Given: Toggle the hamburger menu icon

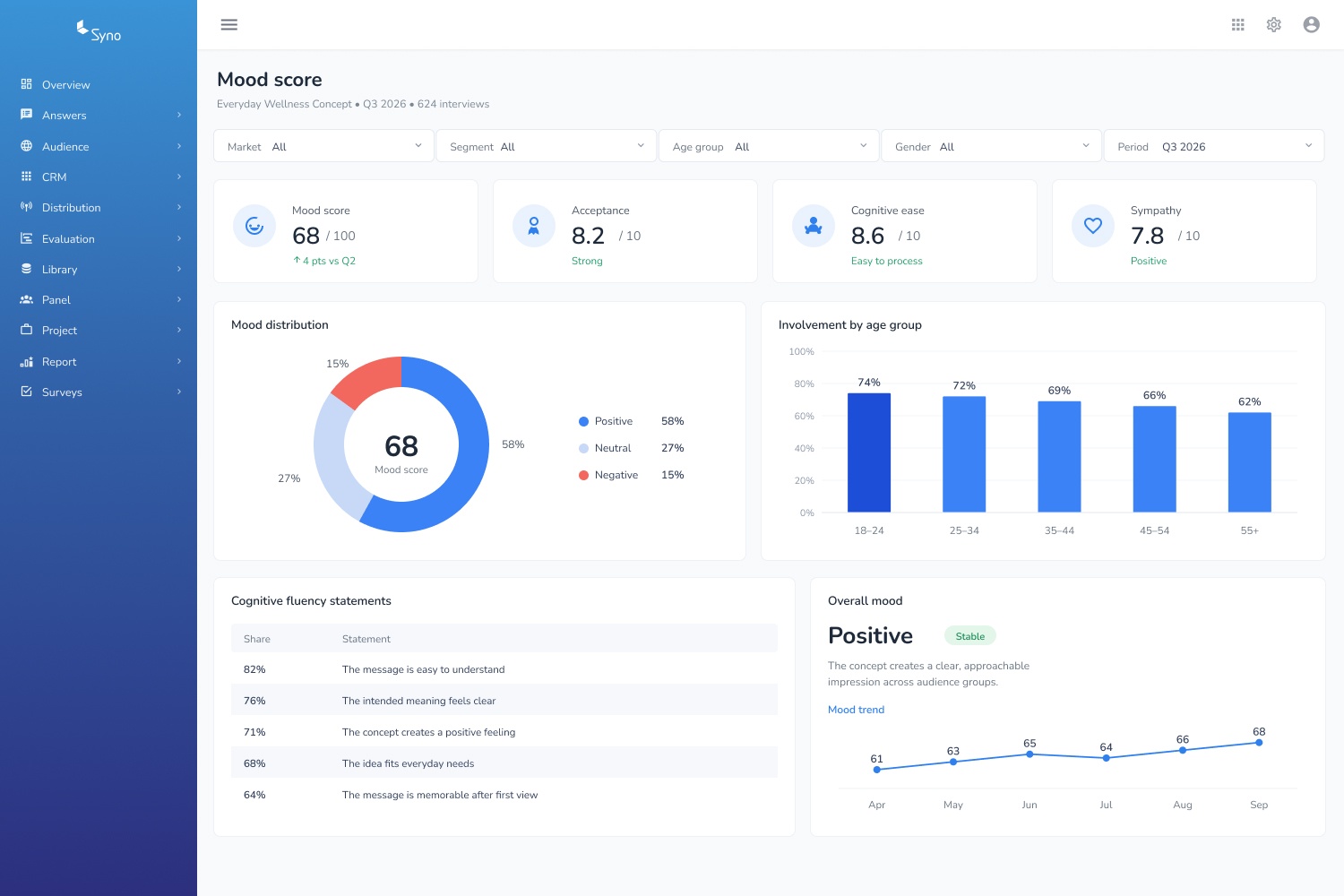Looking at the screenshot, I should (229, 25).
